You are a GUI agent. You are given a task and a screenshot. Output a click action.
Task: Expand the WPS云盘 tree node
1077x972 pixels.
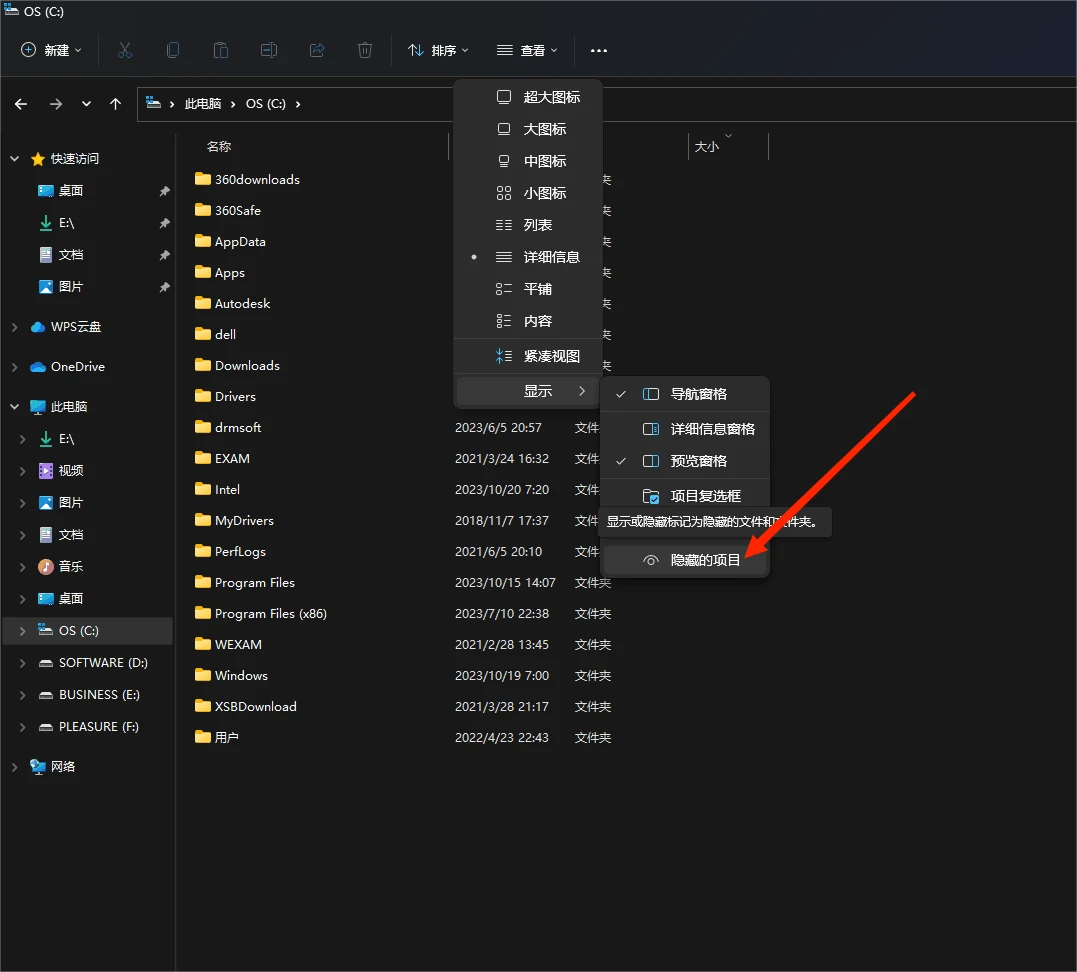click(14, 327)
